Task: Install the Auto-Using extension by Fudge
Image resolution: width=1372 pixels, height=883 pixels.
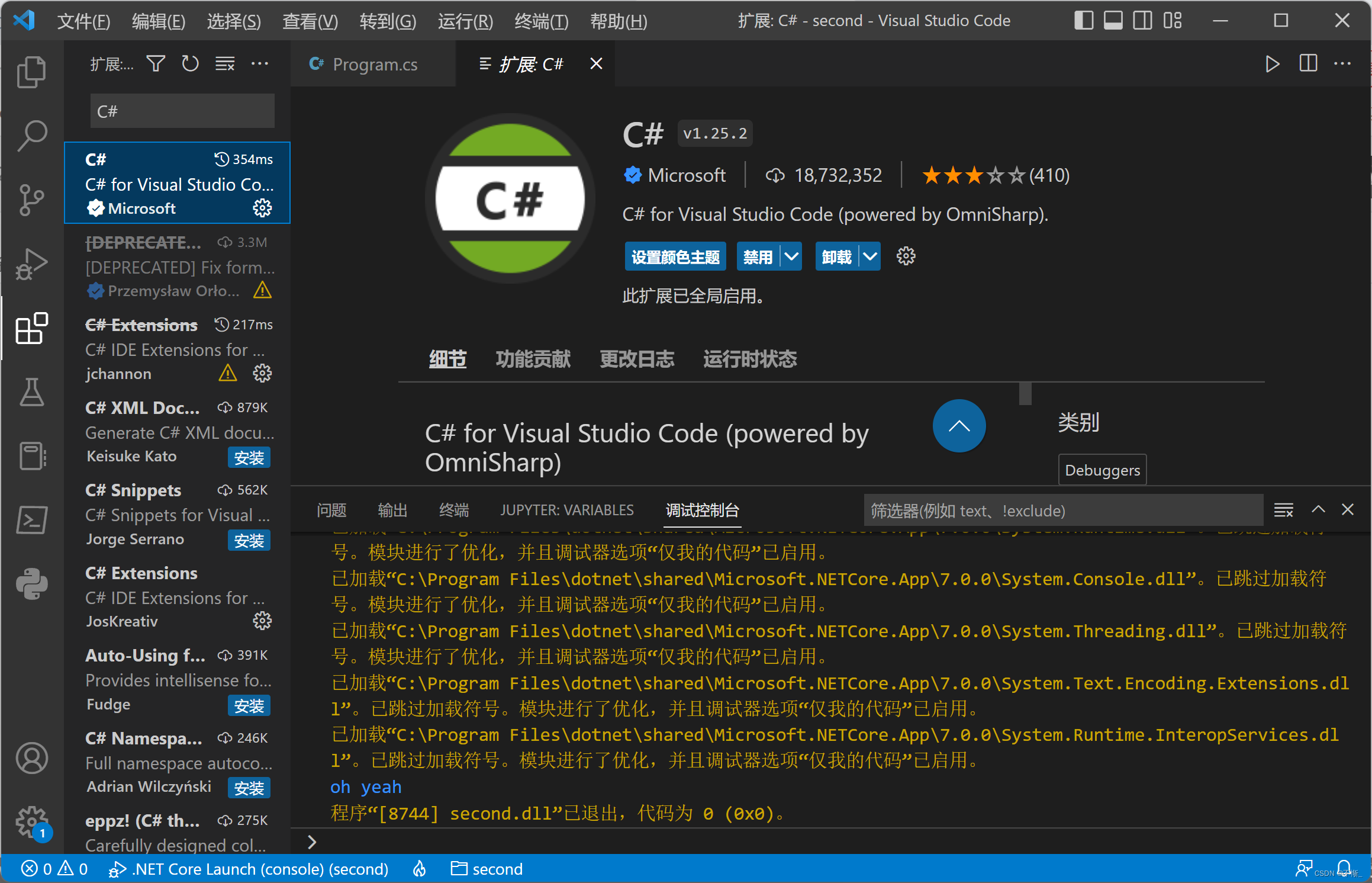Action: coord(249,705)
